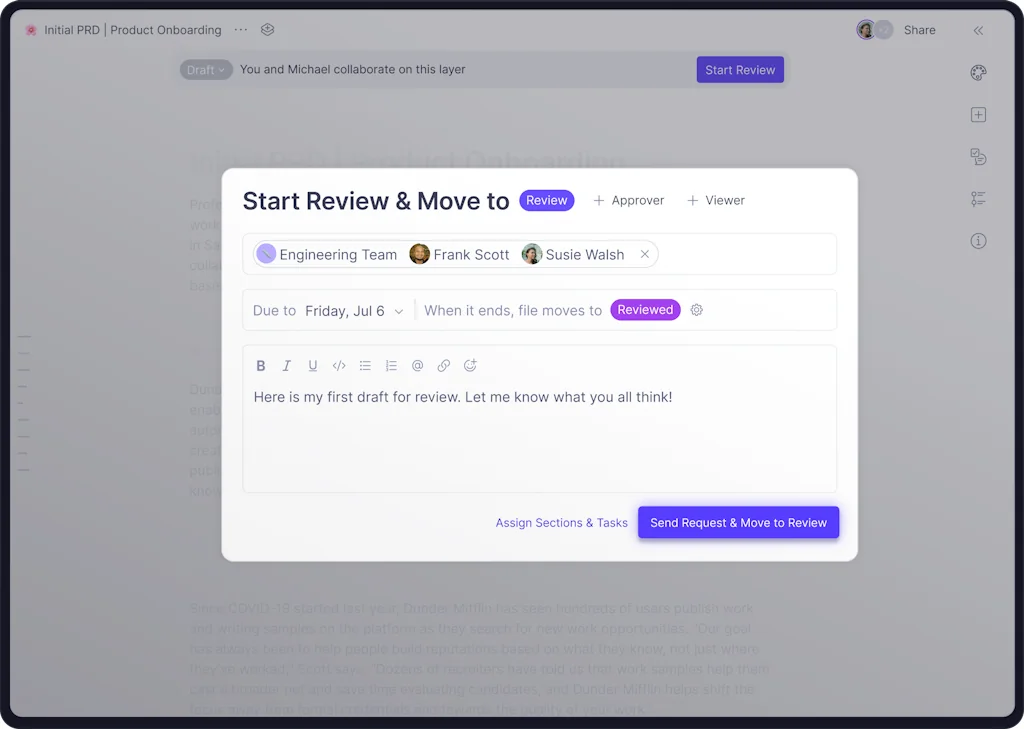Open the three-dot document menu

240,30
